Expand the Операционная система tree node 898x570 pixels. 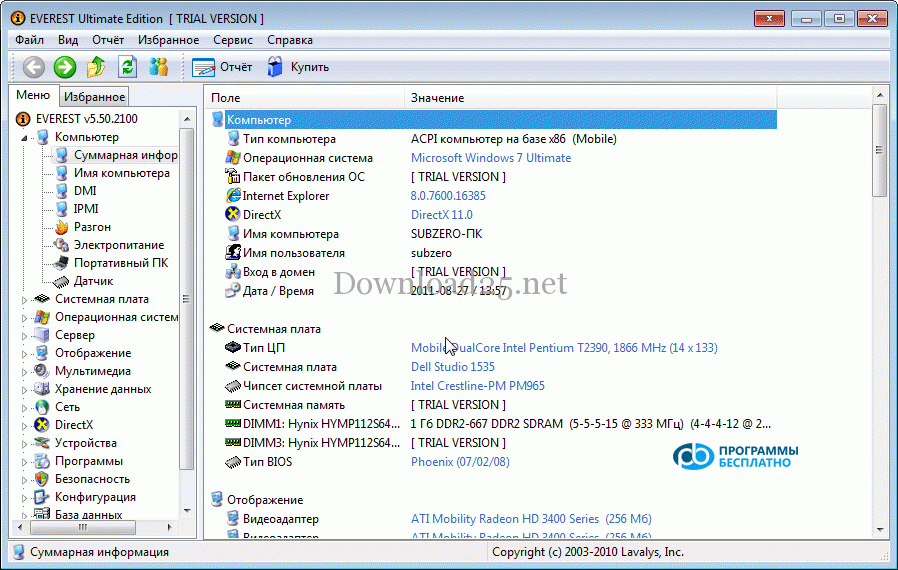[x=24, y=317]
